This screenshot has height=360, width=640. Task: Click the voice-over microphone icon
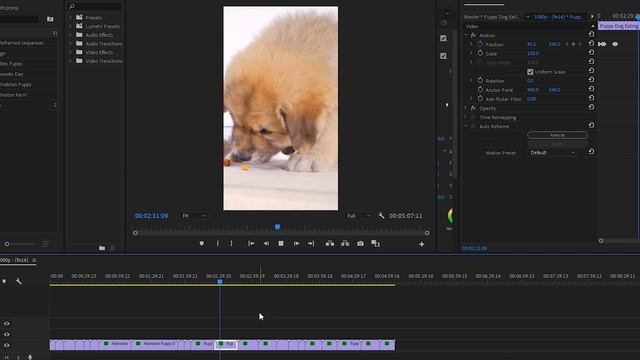tap(30, 357)
